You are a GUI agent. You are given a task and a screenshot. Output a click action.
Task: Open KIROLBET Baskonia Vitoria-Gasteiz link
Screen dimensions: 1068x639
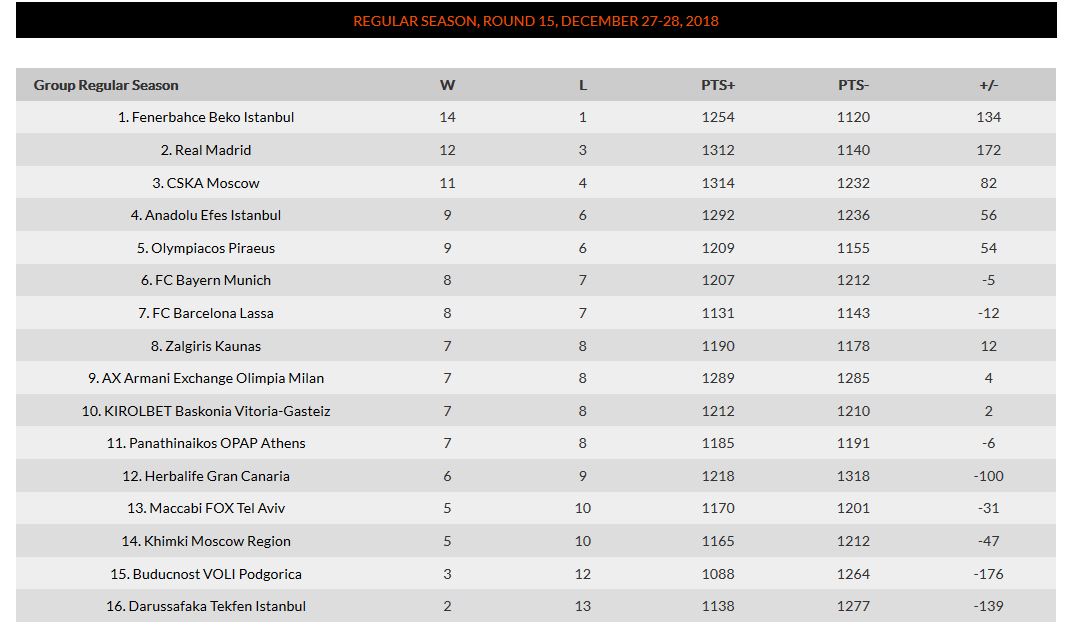tap(213, 411)
